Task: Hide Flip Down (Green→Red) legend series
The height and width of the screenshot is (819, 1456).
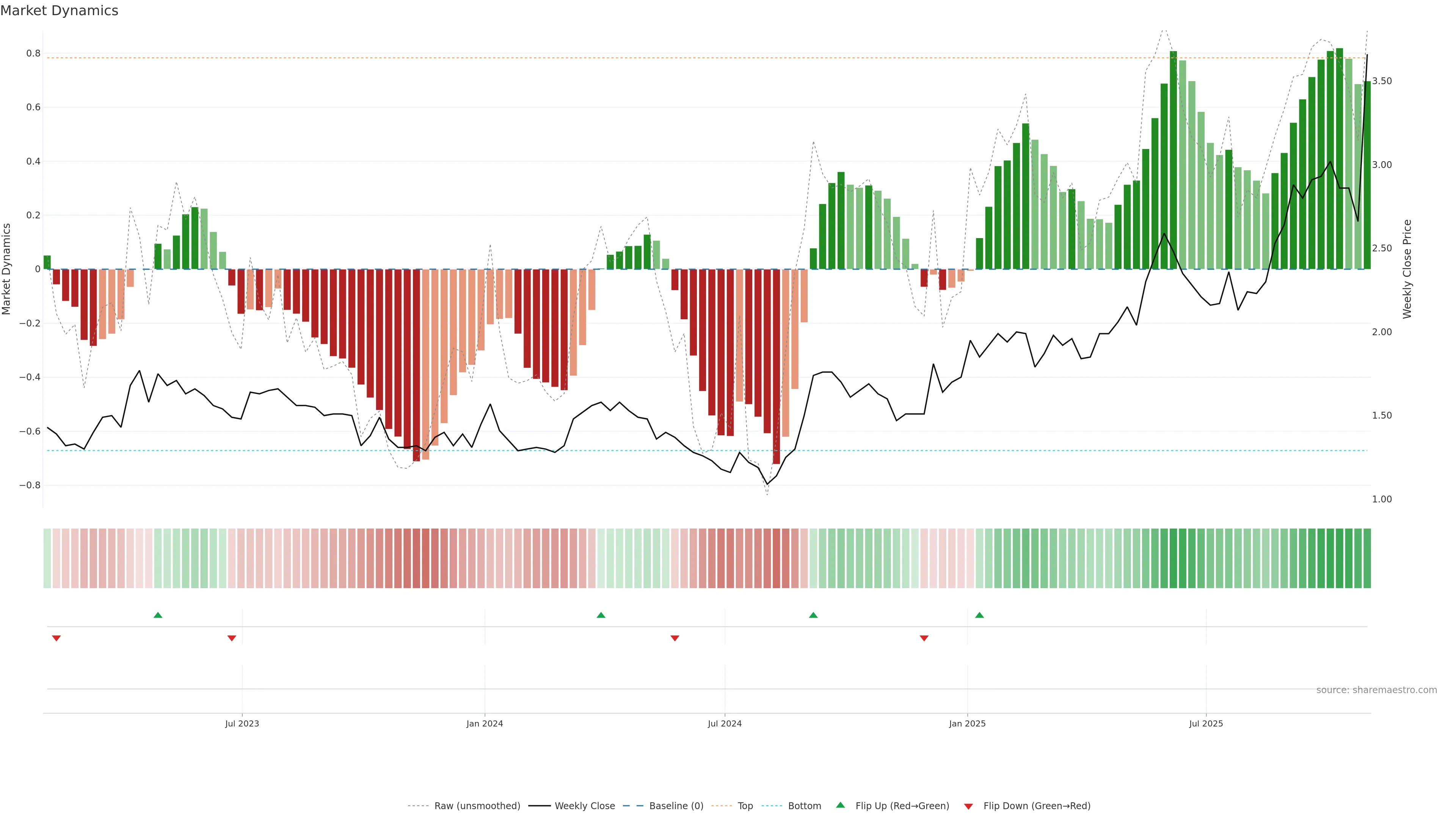Action: 1037,806
